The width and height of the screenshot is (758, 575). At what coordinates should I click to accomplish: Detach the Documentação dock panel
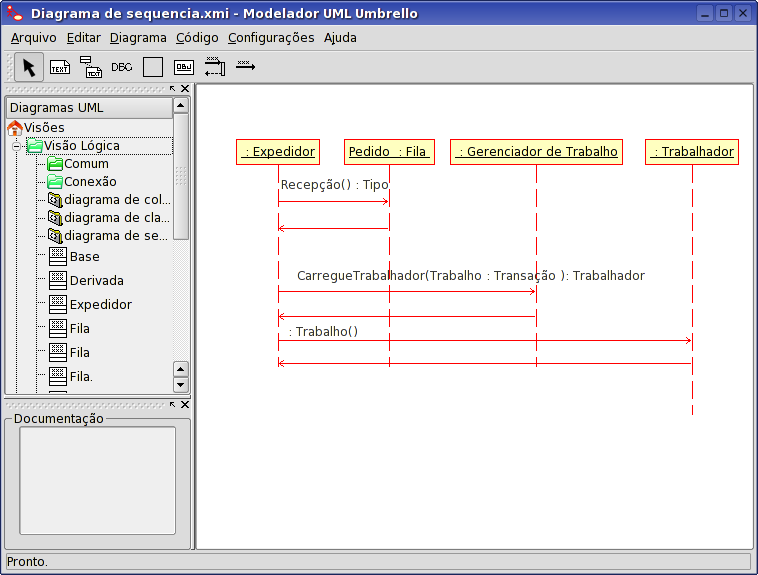[x=173, y=405]
